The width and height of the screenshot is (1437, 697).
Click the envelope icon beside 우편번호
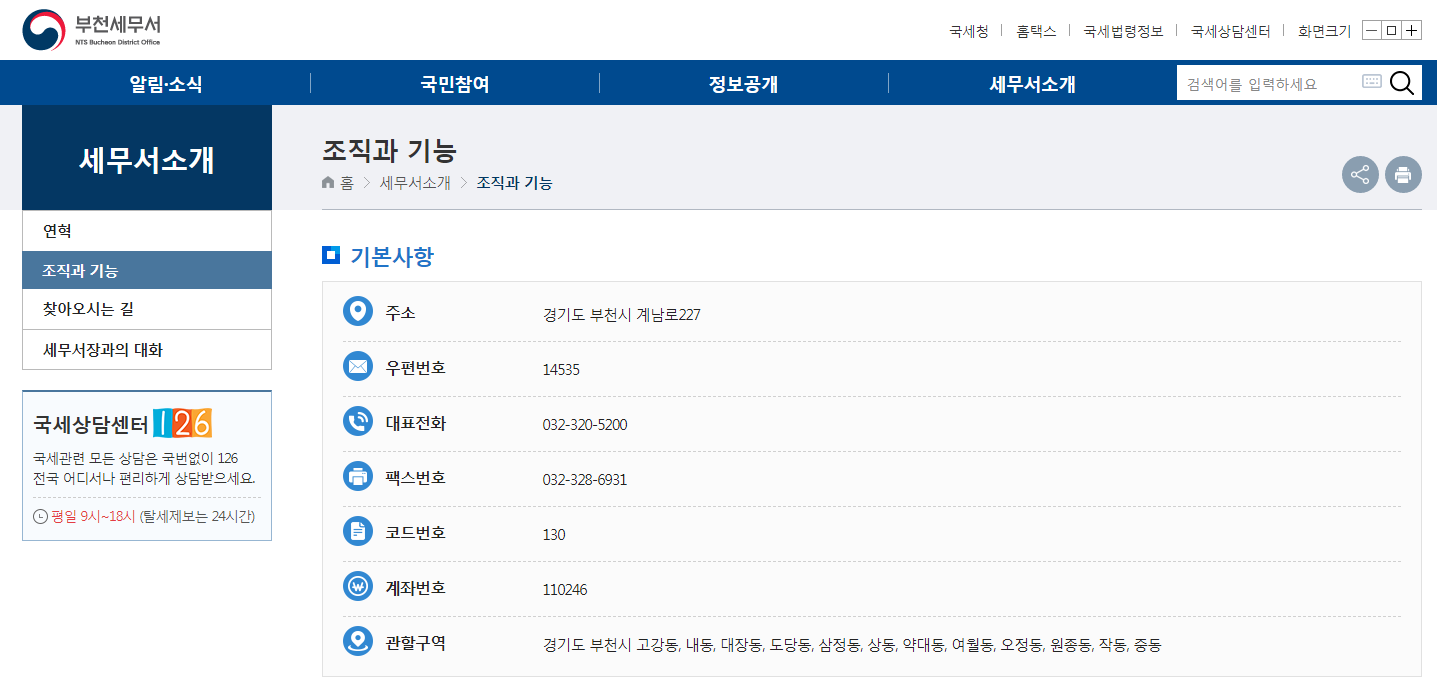pos(358,366)
